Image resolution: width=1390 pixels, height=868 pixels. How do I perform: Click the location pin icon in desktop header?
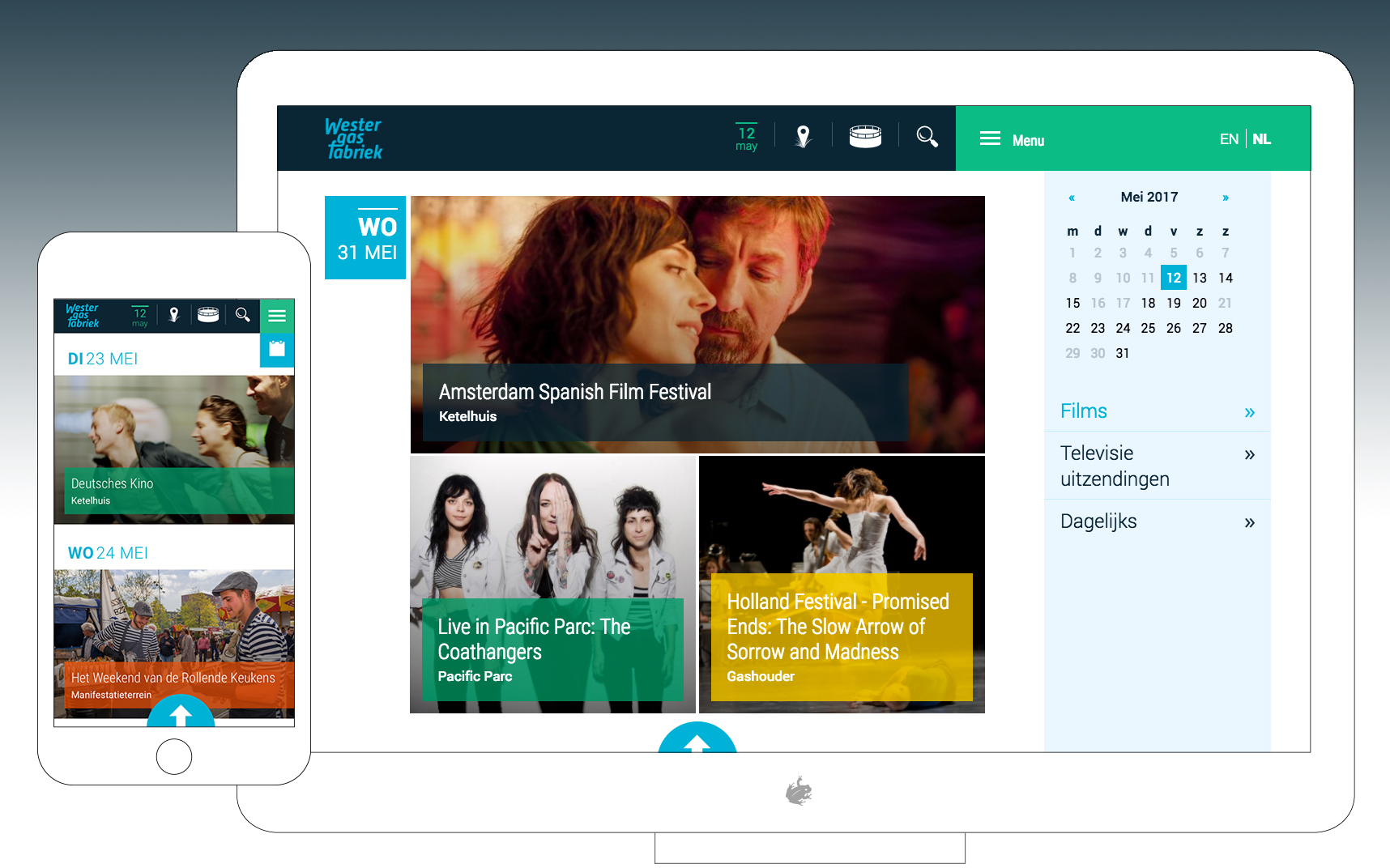click(x=803, y=137)
